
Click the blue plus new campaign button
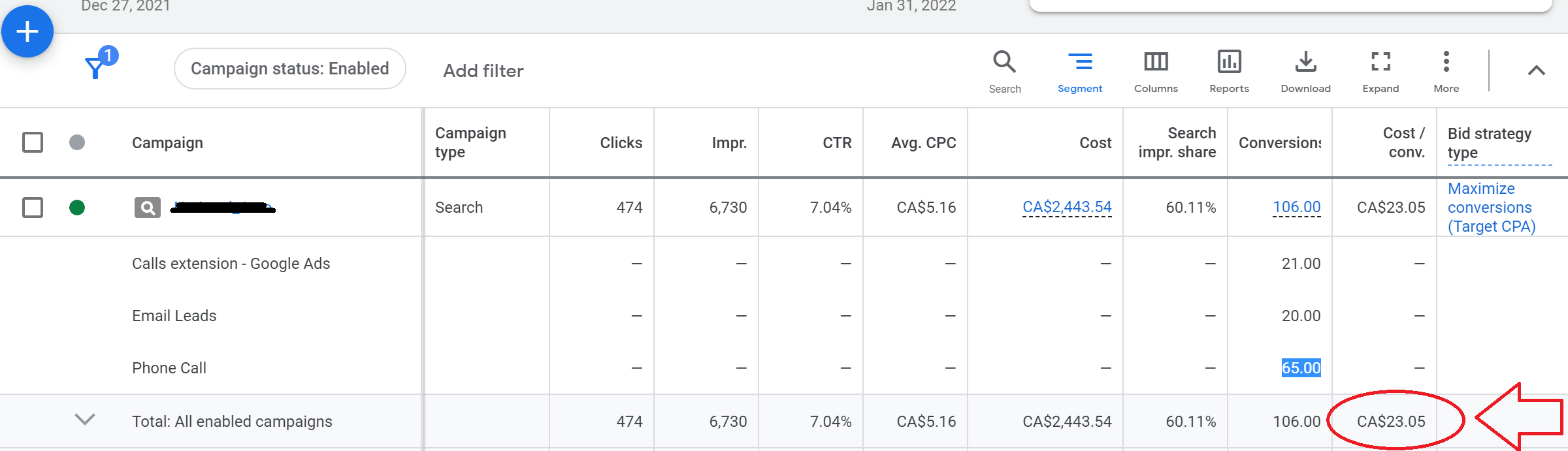coord(27,31)
